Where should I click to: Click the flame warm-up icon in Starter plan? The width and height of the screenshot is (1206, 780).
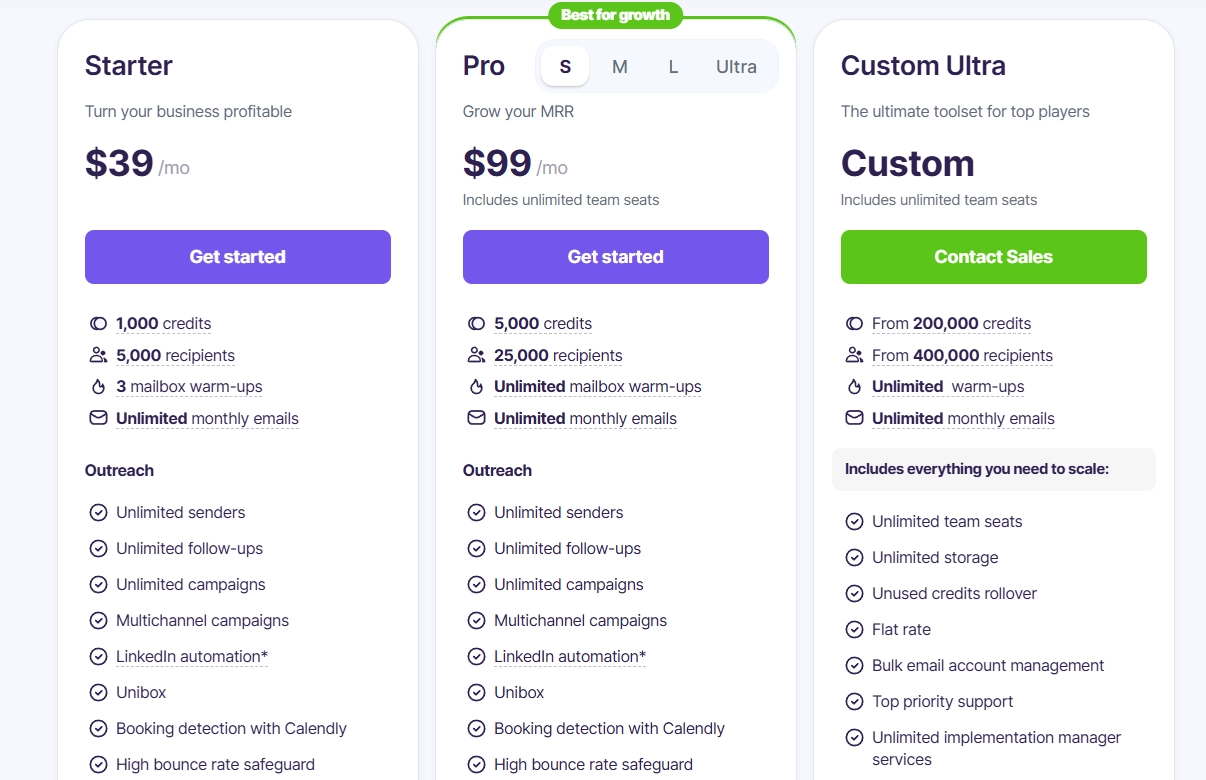click(98, 386)
